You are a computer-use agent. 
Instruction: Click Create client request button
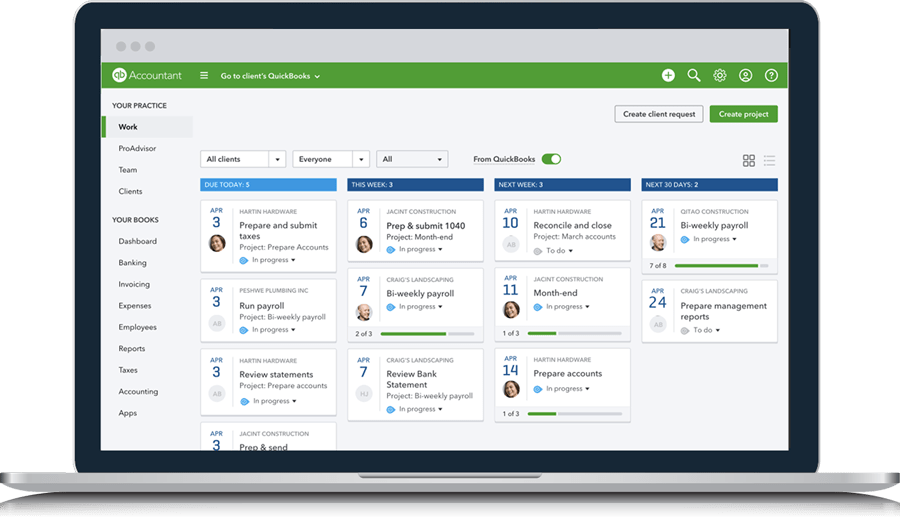[659, 114]
